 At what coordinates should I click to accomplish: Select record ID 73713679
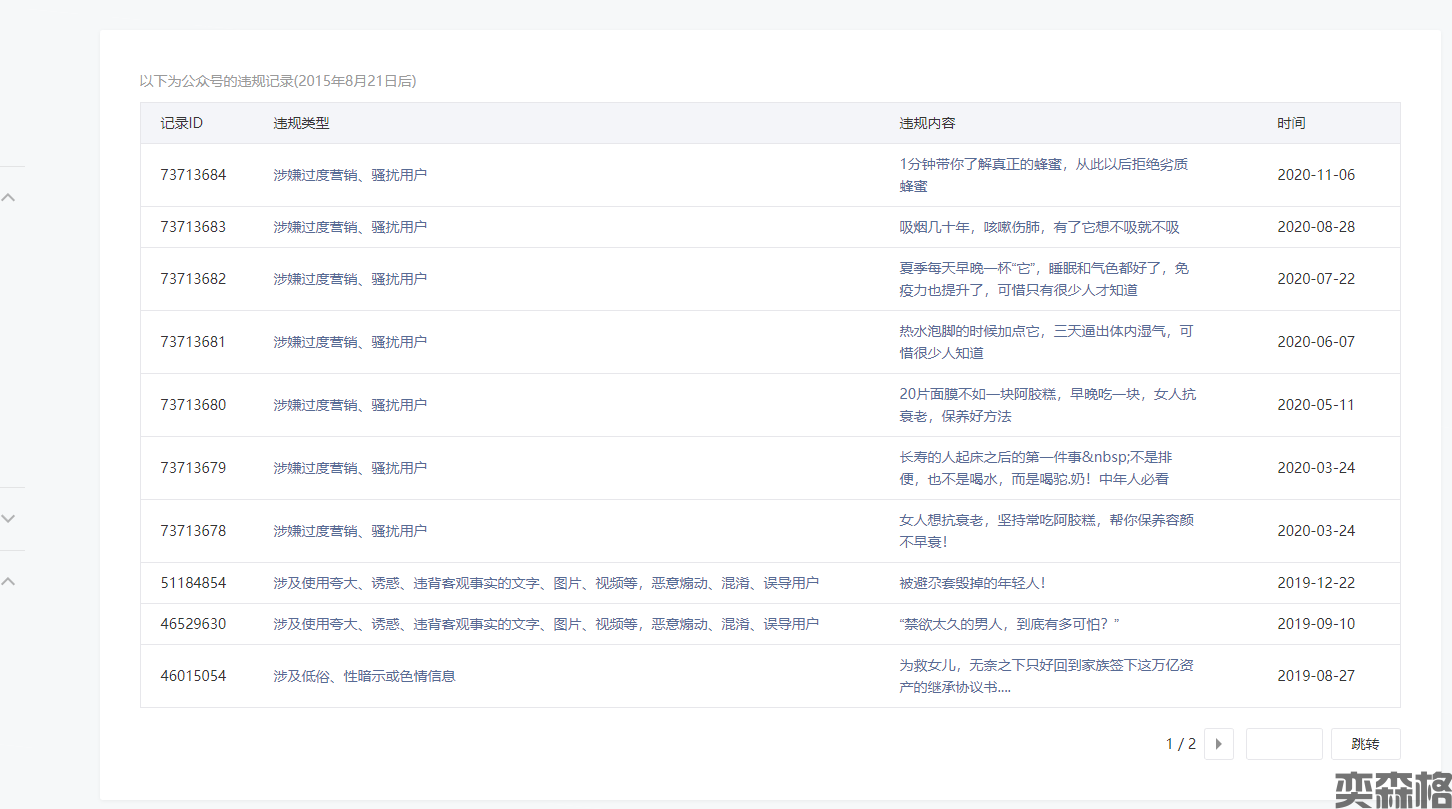pos(193,468)
